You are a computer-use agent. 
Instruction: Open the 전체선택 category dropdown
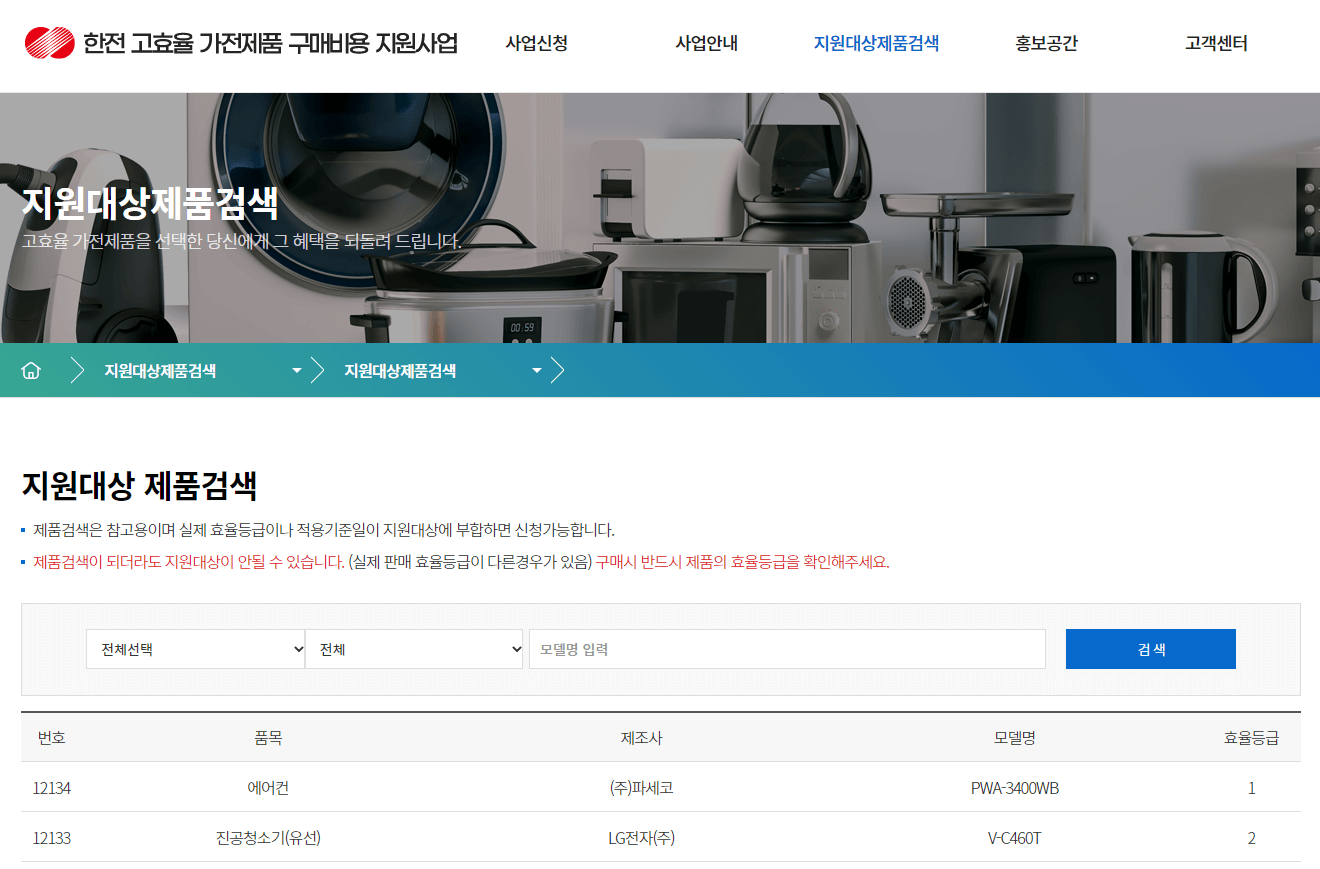[x=196, y=648]
